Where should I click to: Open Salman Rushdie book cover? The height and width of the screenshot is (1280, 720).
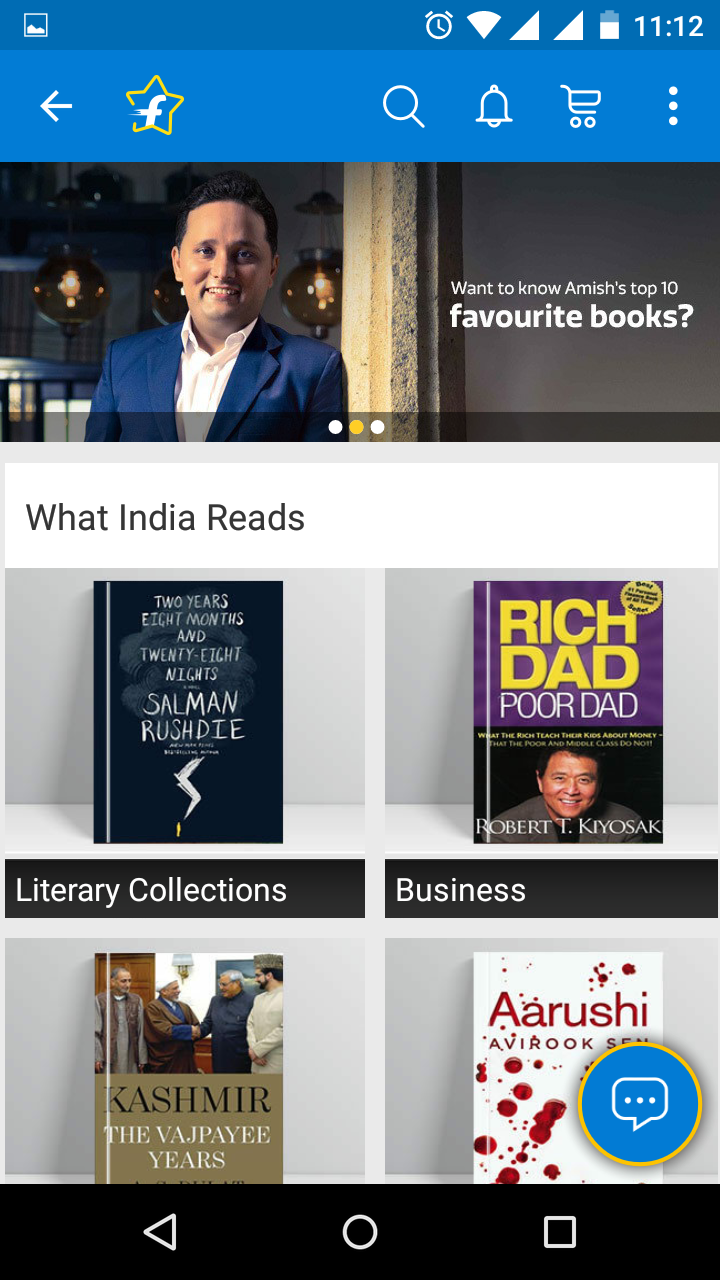[x=188, y=712]
